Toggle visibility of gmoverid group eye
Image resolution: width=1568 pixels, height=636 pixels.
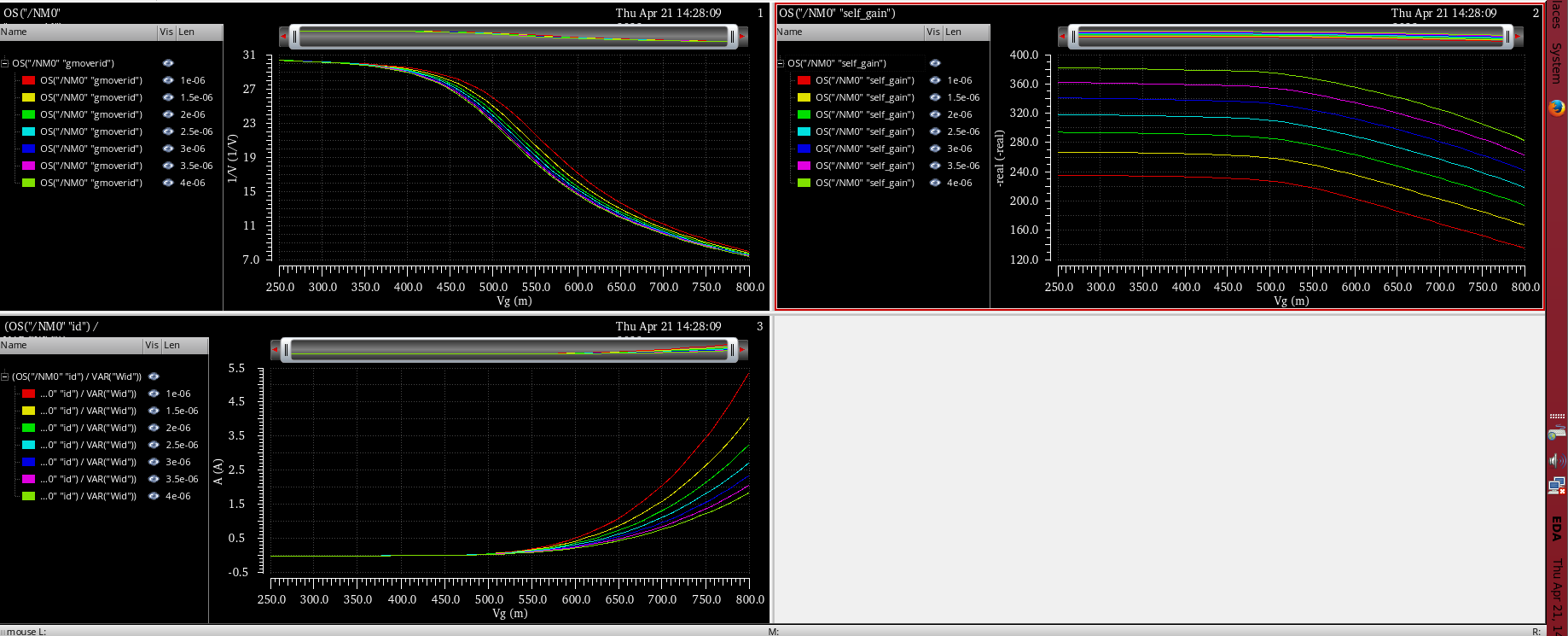(x=168, y=63)
